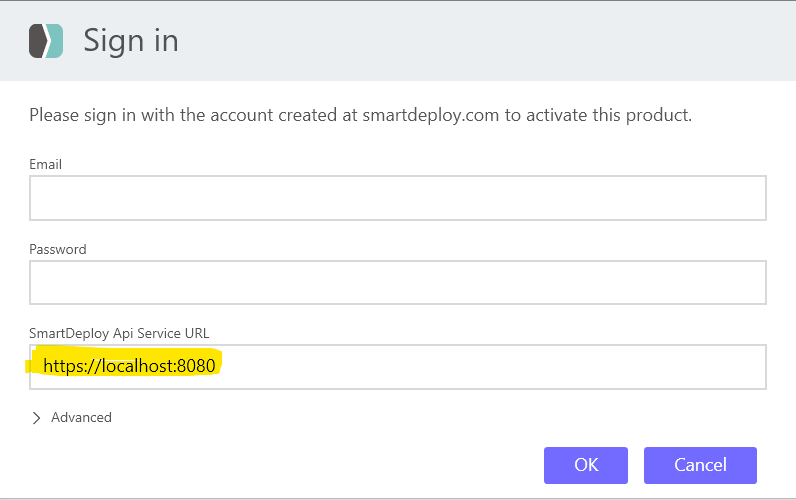Click the highlighted https://localhost:8080 text
Image resolution: width=796 pixels, height=500 pixels.
point(129,366)
